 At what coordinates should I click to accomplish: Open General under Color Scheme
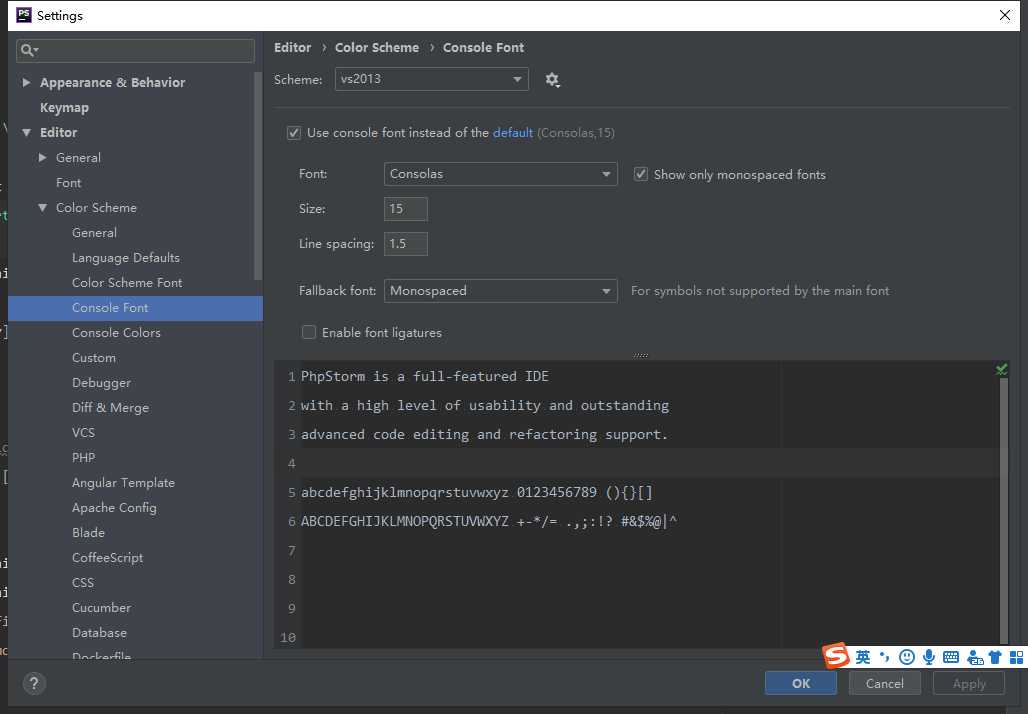(x=94, y=233)
